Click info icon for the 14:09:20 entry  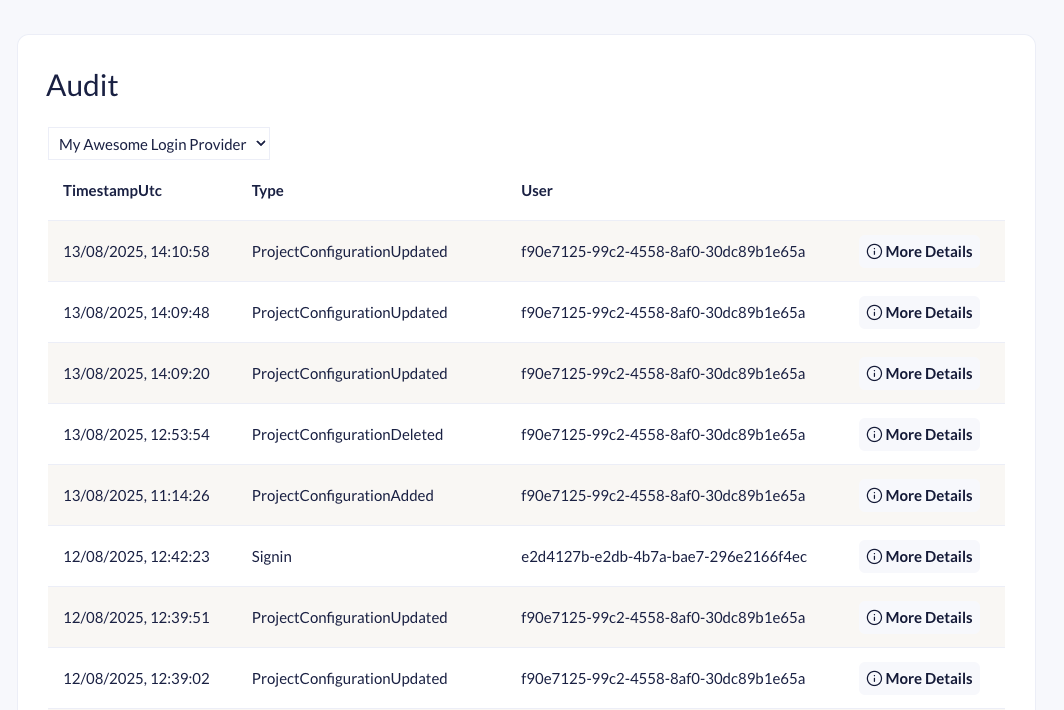874,374
